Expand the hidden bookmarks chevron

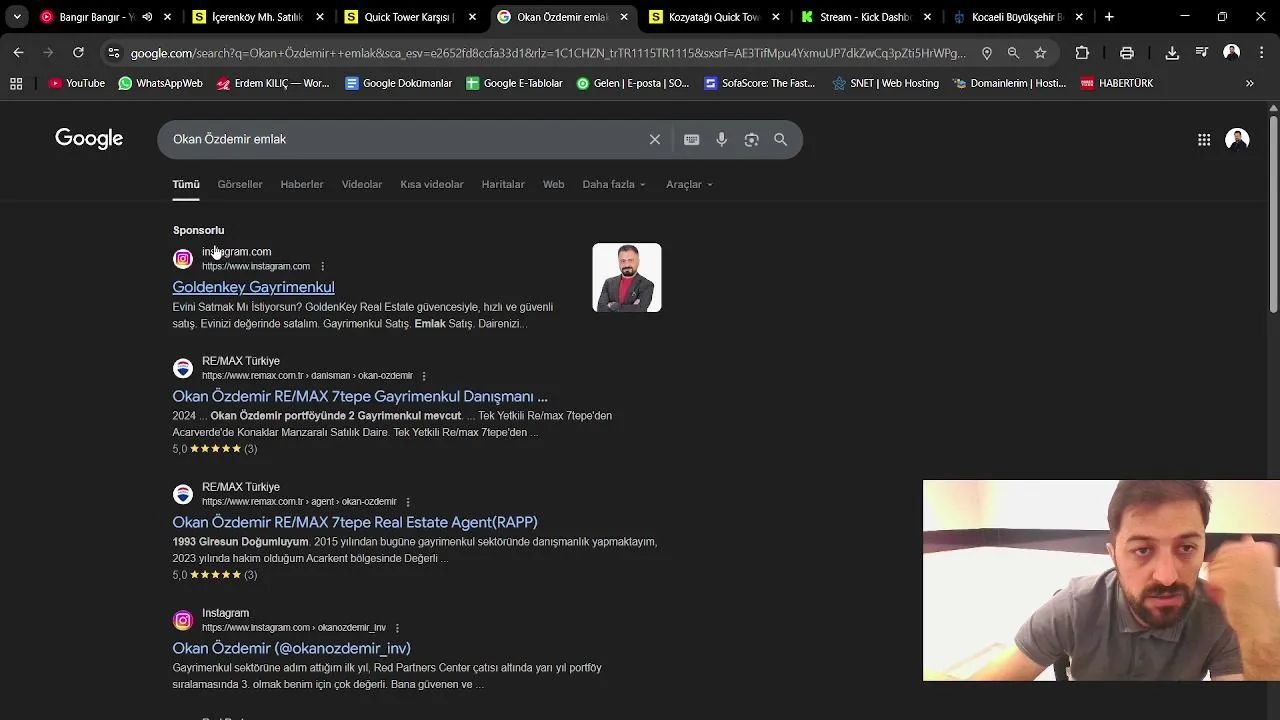point(1249,83)
